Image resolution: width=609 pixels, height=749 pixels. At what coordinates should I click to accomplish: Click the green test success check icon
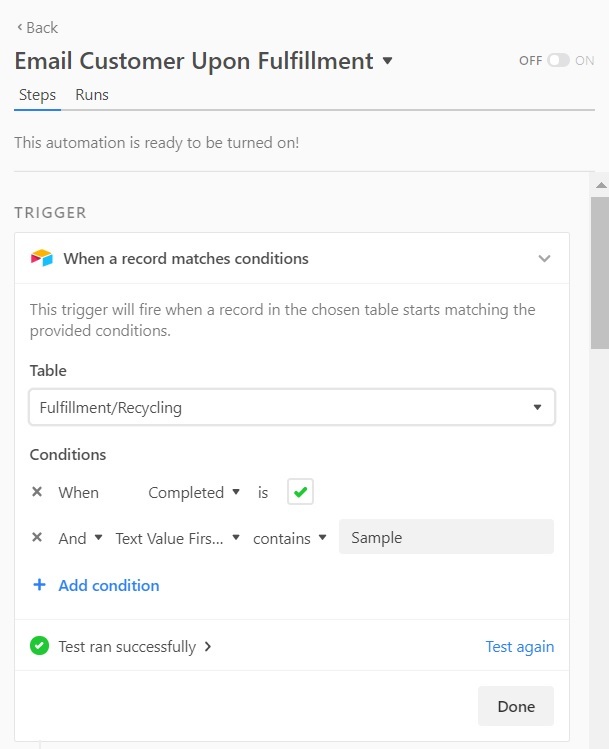pos(40,646)
